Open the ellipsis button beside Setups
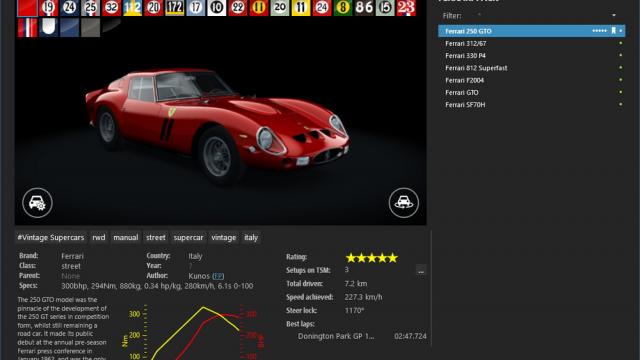 coord(421,270)
